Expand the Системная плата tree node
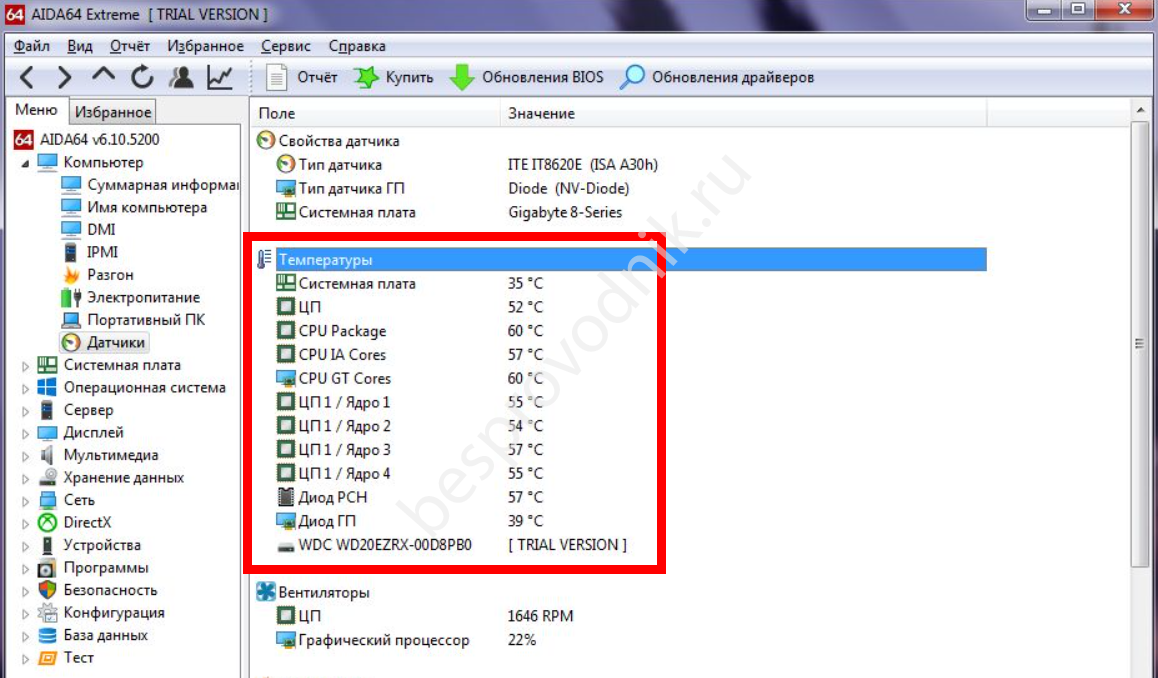The image size is (1158, 678). point(26,366)
